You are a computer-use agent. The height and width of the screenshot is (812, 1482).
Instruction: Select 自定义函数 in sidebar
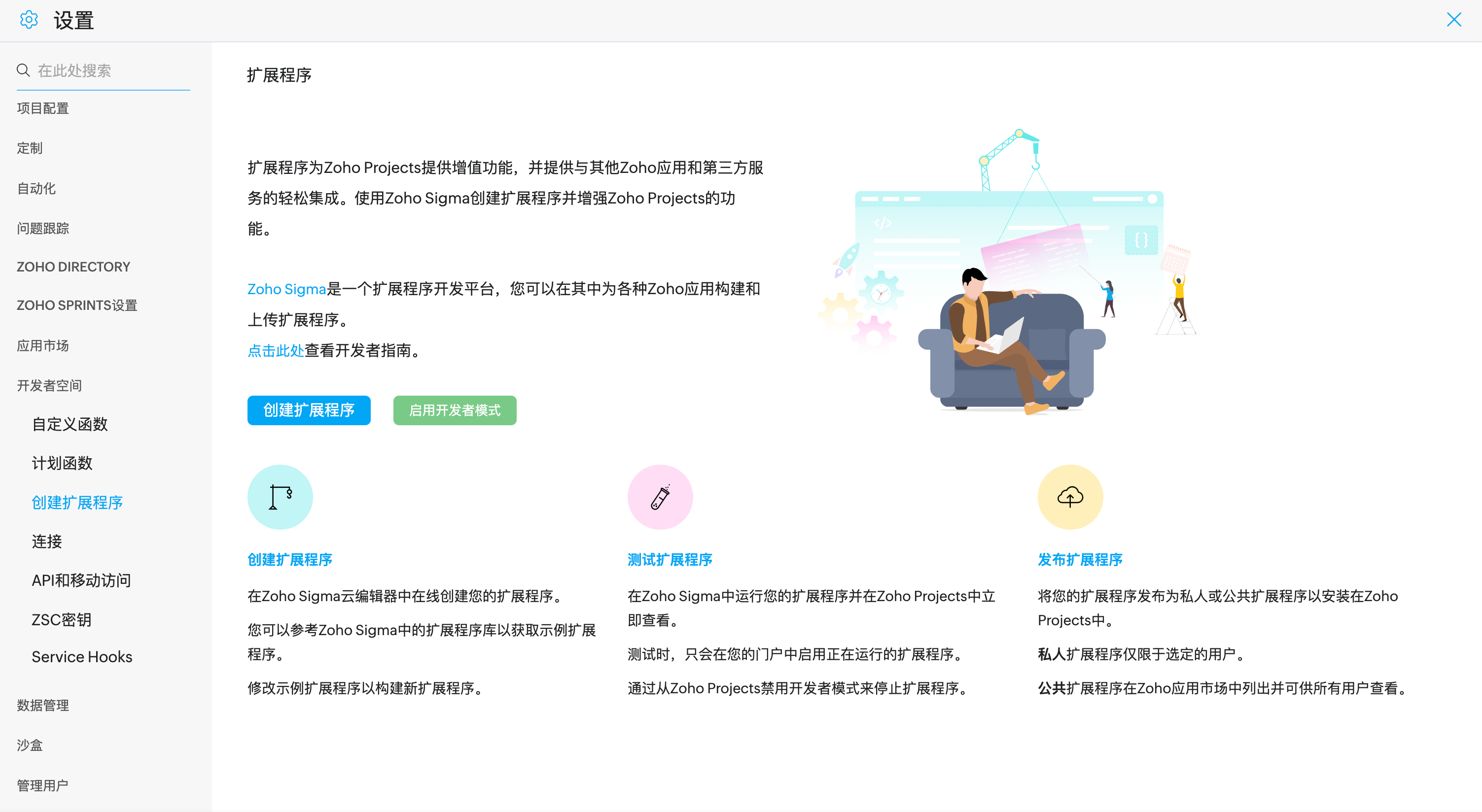tap(70, 424)
